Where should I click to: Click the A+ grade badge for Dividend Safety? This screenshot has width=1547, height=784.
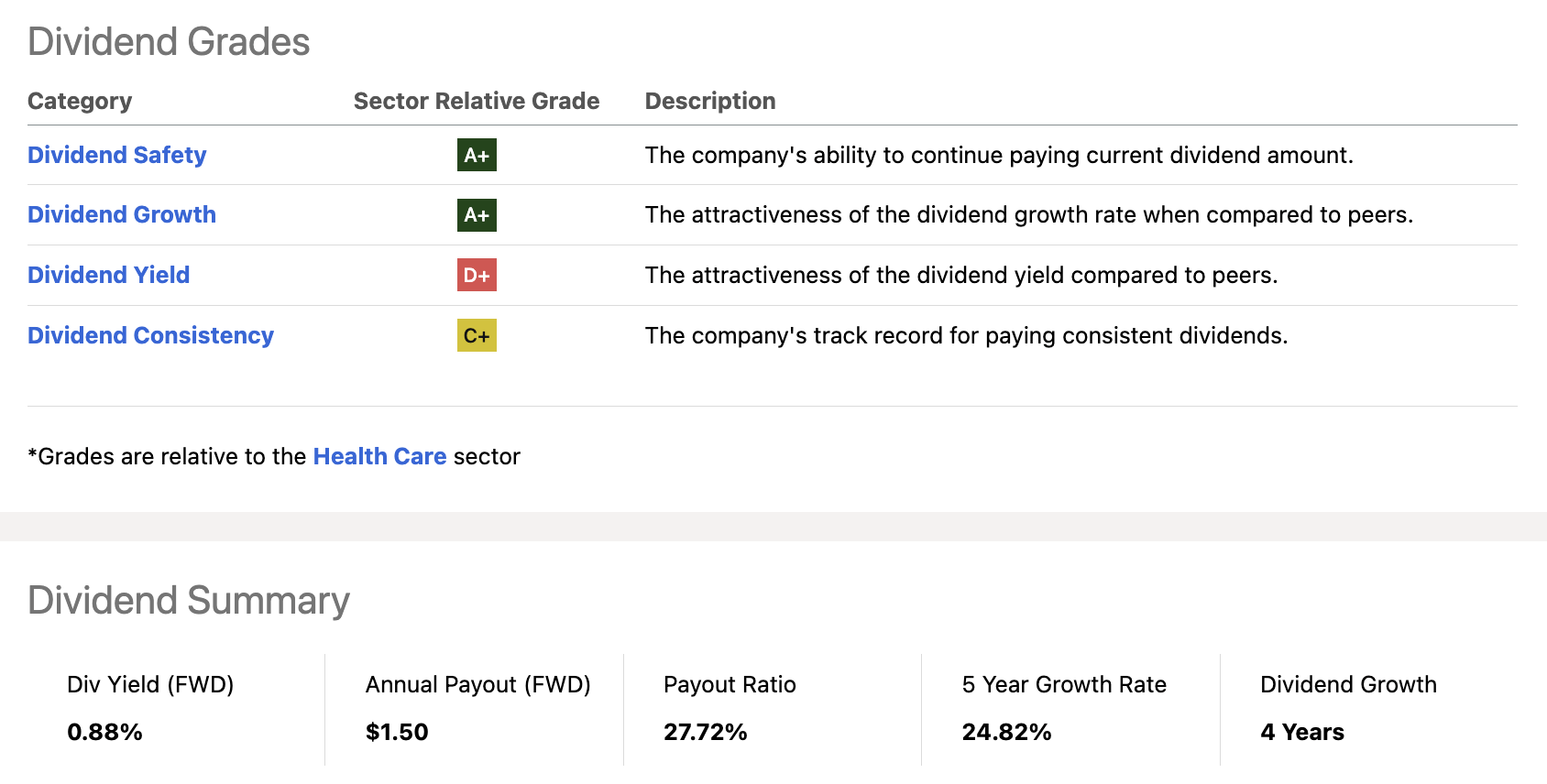click(477, 155)
